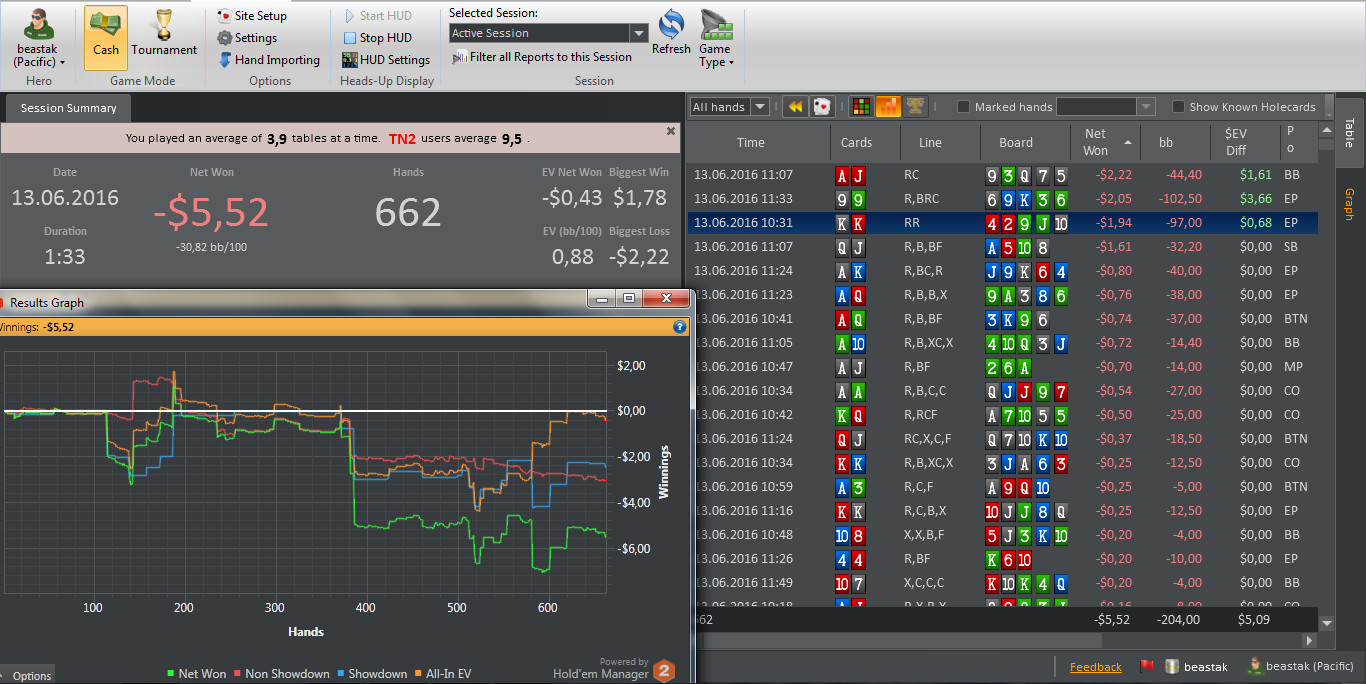
Task: Click the playing cards replayer icon
Action: click(x=822, y=107)
